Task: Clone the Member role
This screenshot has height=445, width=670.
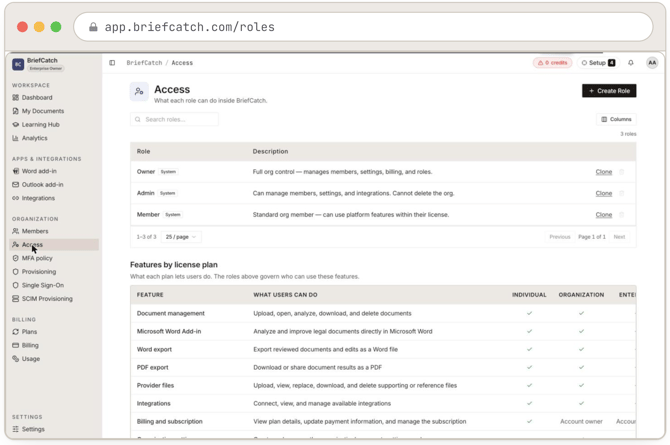Action: [604, 215]
